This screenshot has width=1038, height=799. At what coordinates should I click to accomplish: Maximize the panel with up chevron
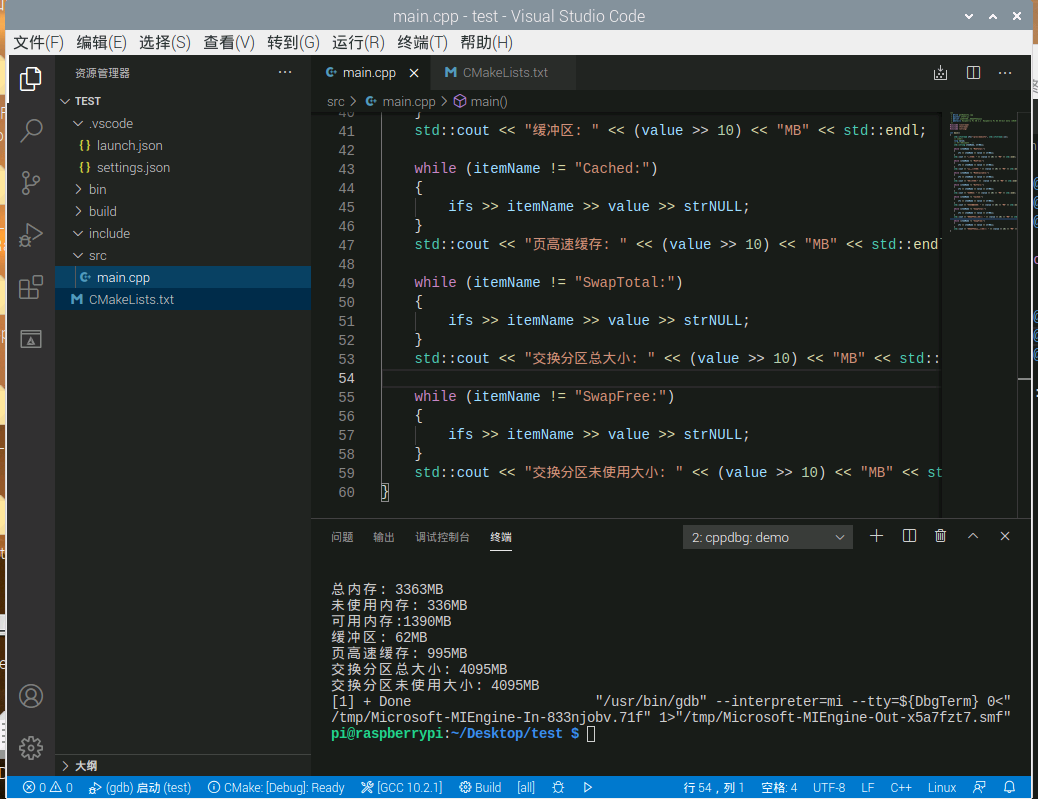(973, 536)
